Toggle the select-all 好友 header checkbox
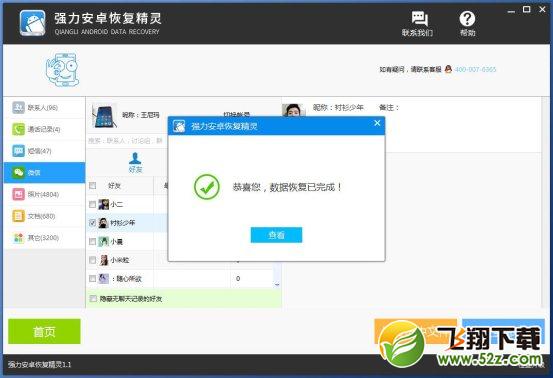The image size is (553, 378). [x=92, y=185]
